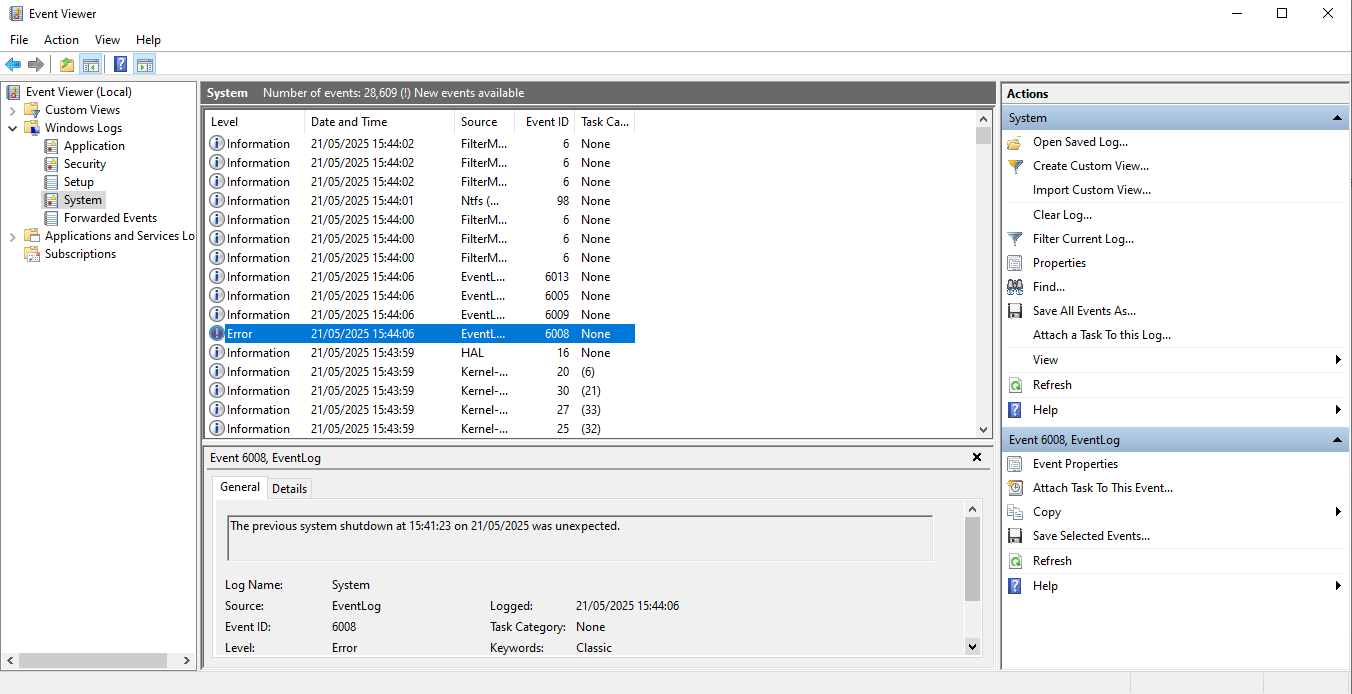The image size is (1352, 694).
Task: Click the unexpected shutdown description text box
Action: (580, 538)
